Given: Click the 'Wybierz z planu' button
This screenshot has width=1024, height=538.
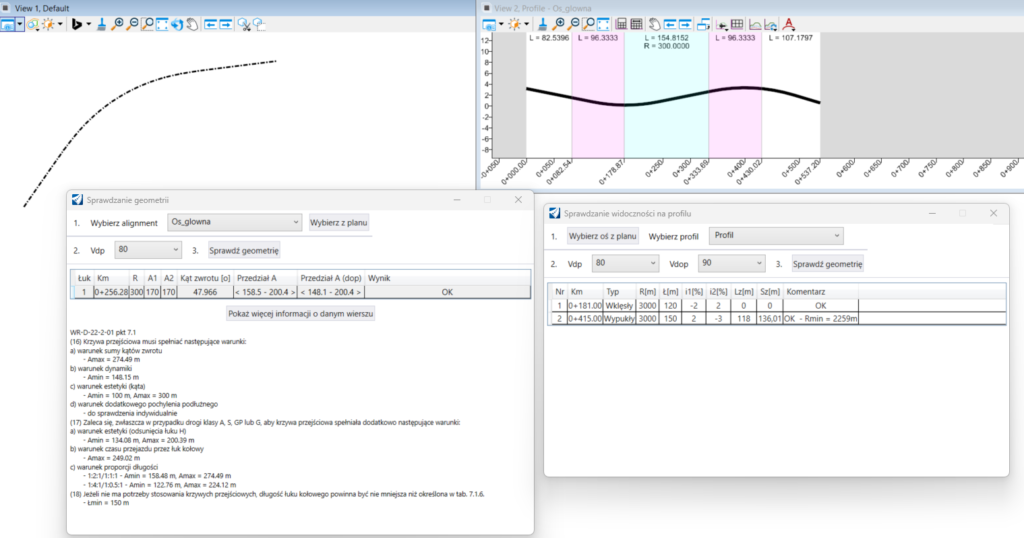Looking at the screenshot, I should point(339,222).
